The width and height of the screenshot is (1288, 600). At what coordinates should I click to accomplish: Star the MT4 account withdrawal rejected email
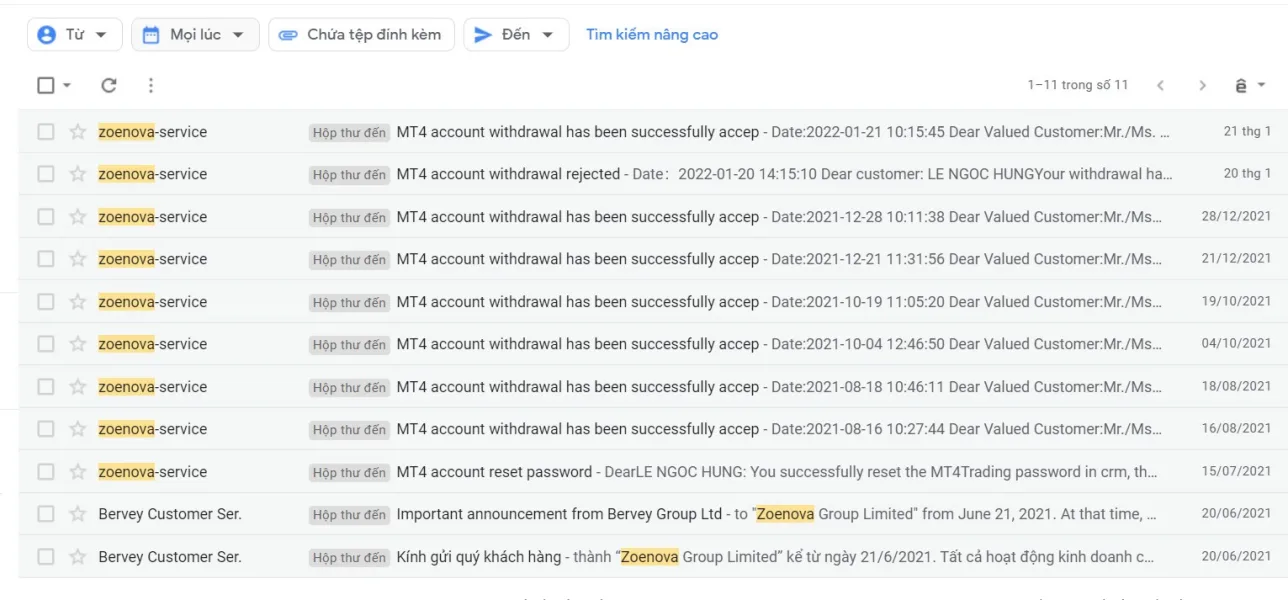point(77,174)
